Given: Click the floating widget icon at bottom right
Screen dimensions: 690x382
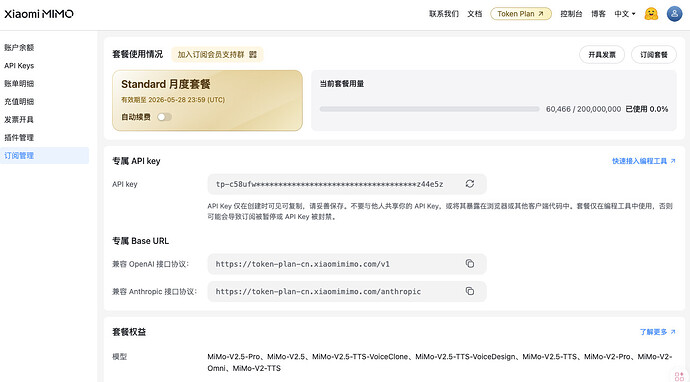Looking at the screenshot, I should [679, 376].
